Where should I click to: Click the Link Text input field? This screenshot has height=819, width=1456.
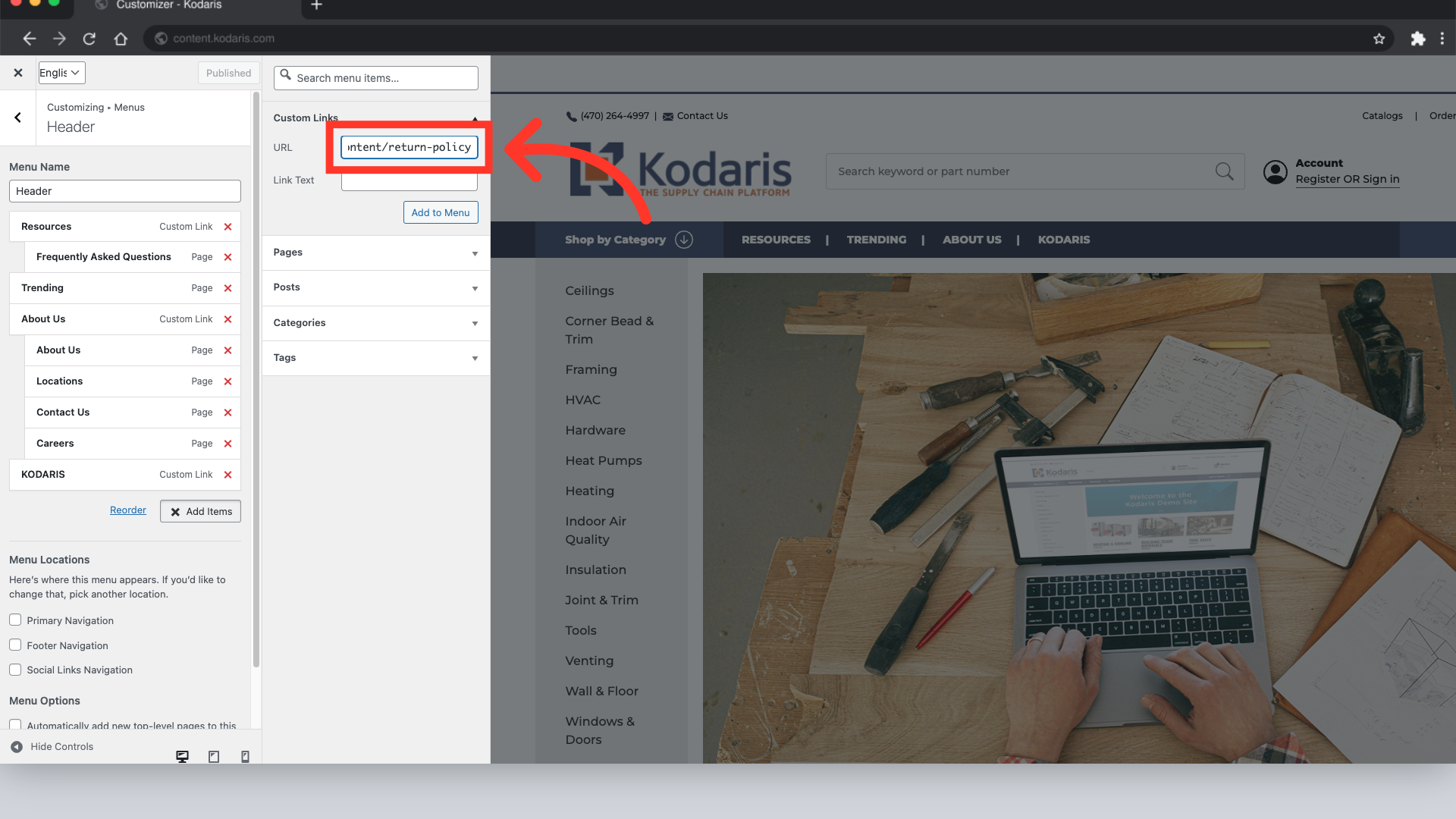coord(409,182)
